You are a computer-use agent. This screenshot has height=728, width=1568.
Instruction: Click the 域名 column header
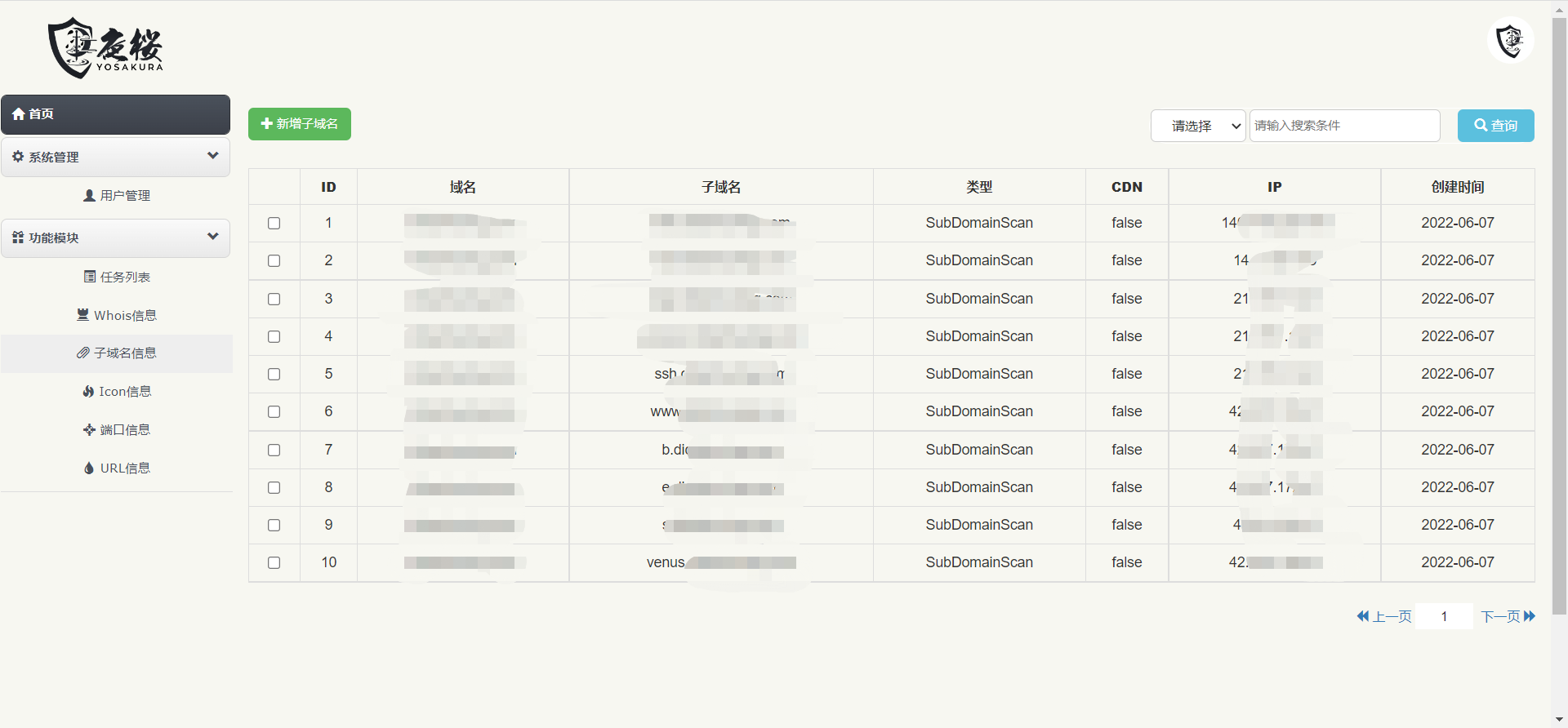point(463,187)
